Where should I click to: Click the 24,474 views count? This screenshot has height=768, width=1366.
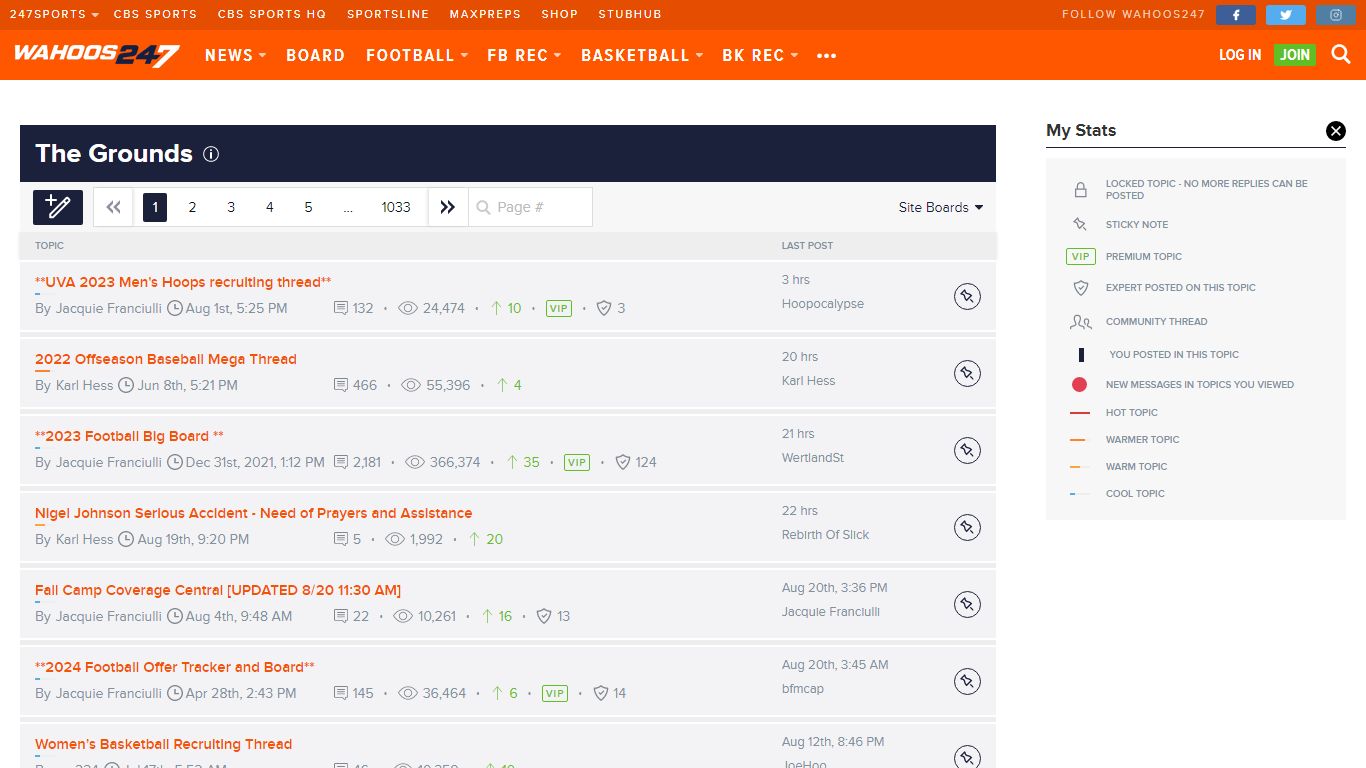[x=444, y=308]
